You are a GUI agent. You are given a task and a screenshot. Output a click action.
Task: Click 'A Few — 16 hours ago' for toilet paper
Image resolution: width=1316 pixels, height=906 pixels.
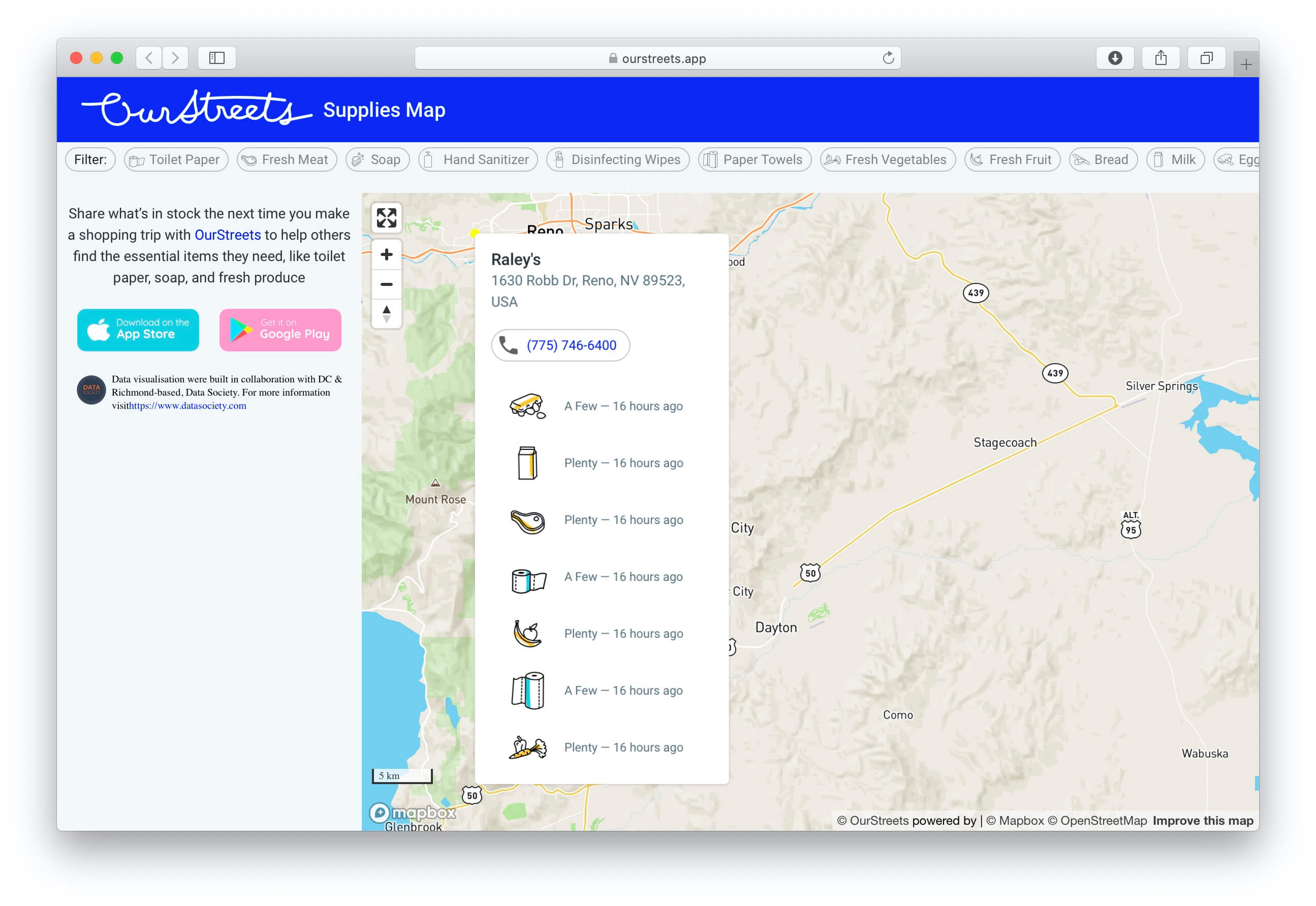(x=623, y=577)
